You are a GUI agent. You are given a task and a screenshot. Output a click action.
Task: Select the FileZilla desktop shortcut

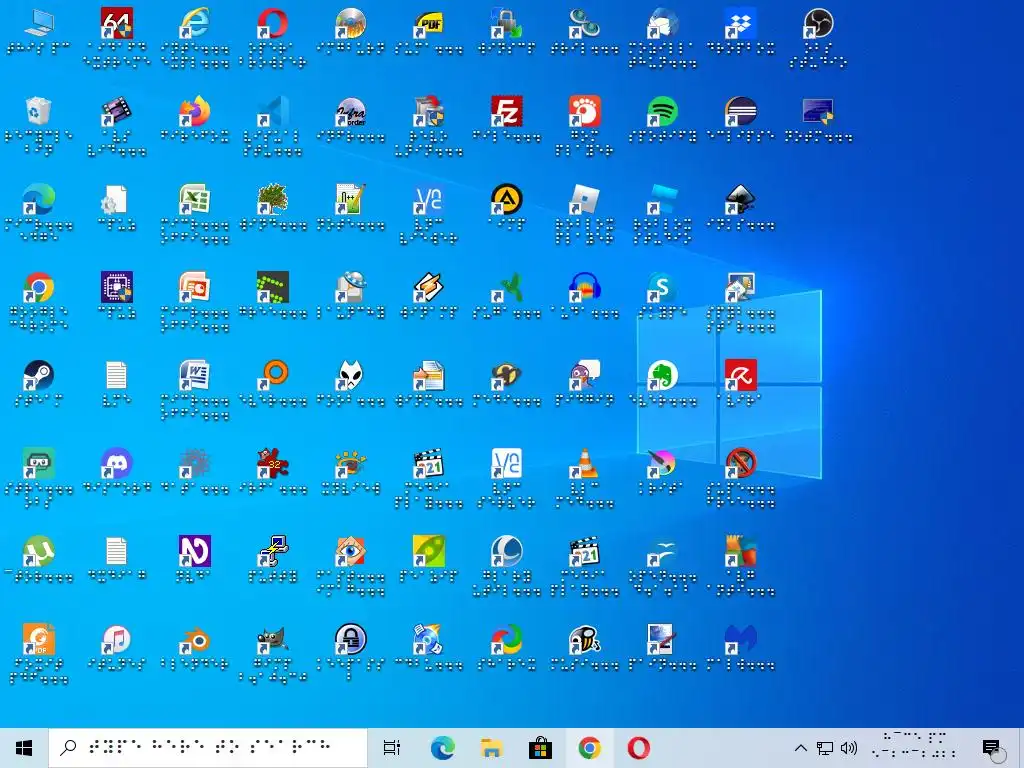point(507,112)
